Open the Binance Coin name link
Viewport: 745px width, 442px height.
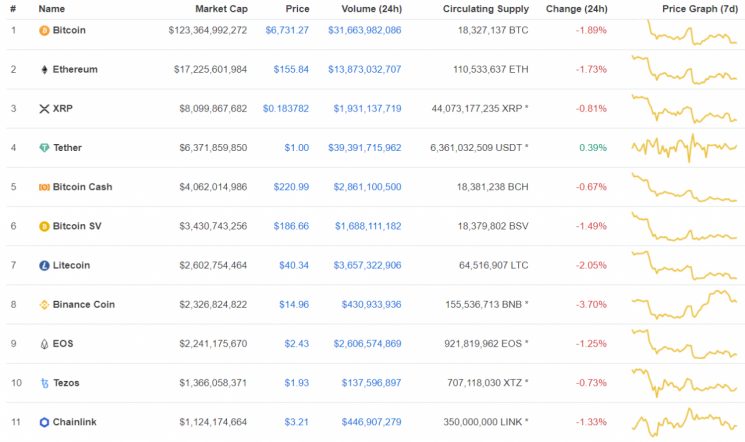coord(84,305)
